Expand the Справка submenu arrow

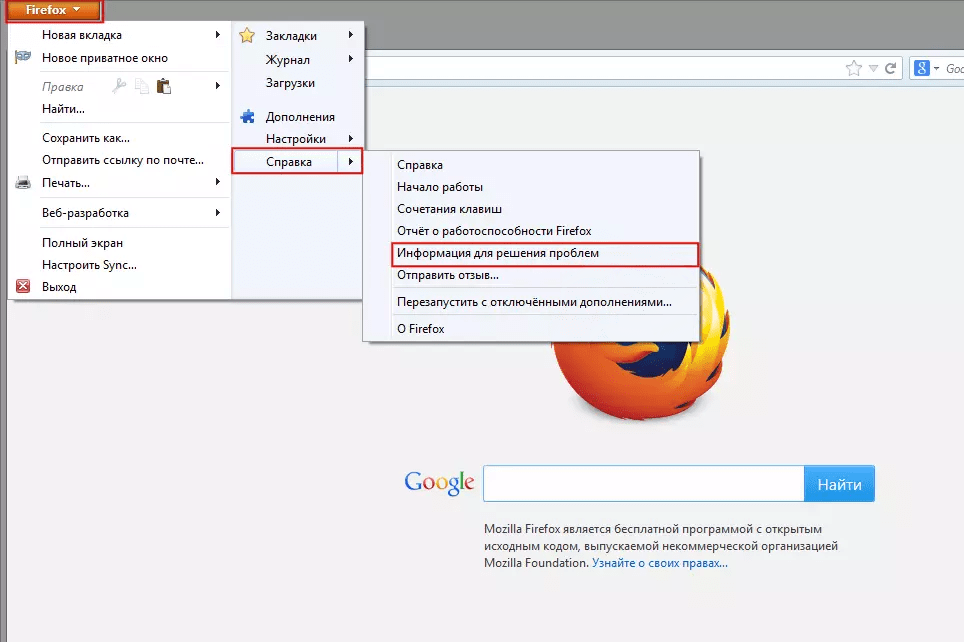[x=350, y=161]
